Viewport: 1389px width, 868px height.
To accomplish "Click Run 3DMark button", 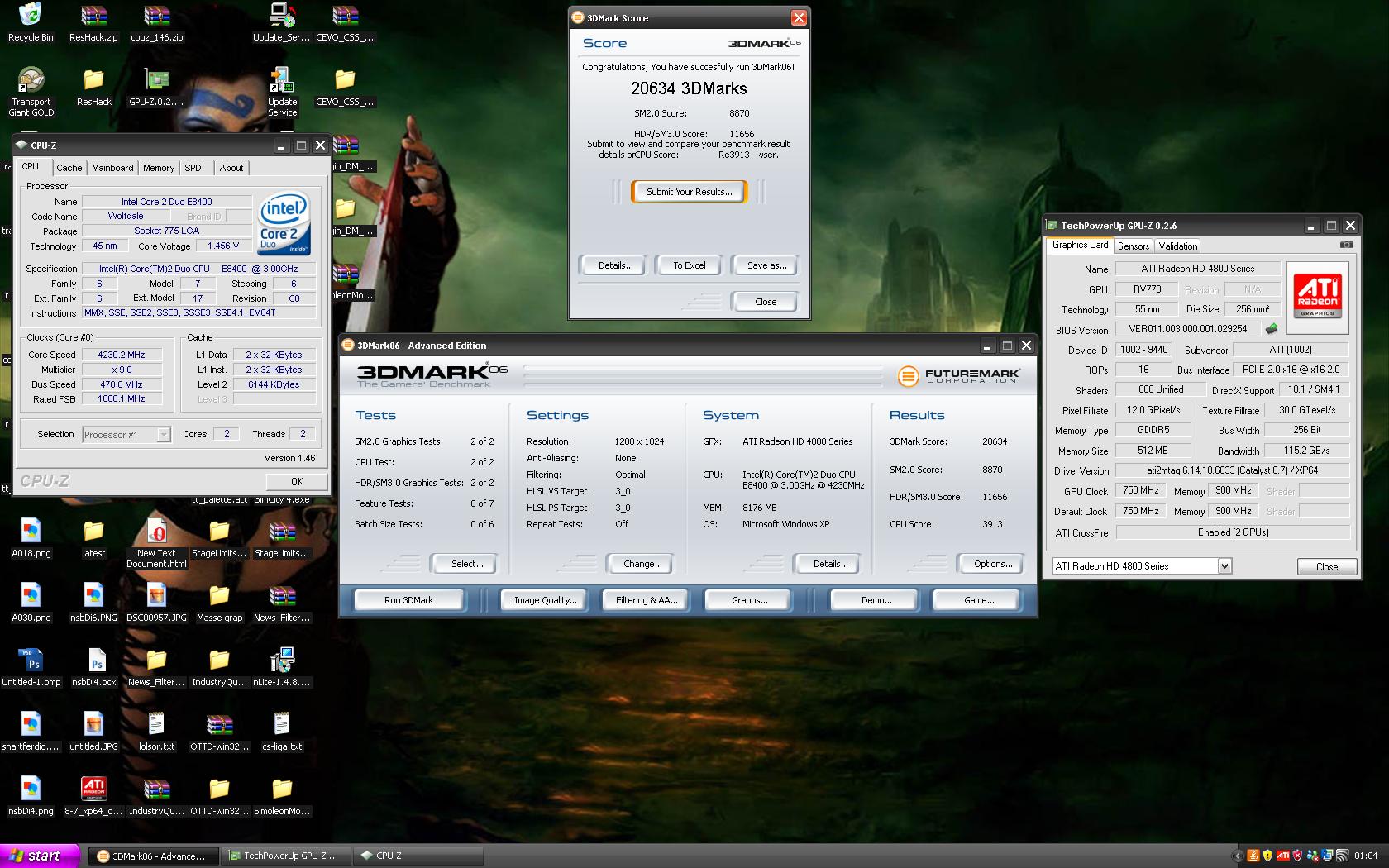I will pos(408,600).
